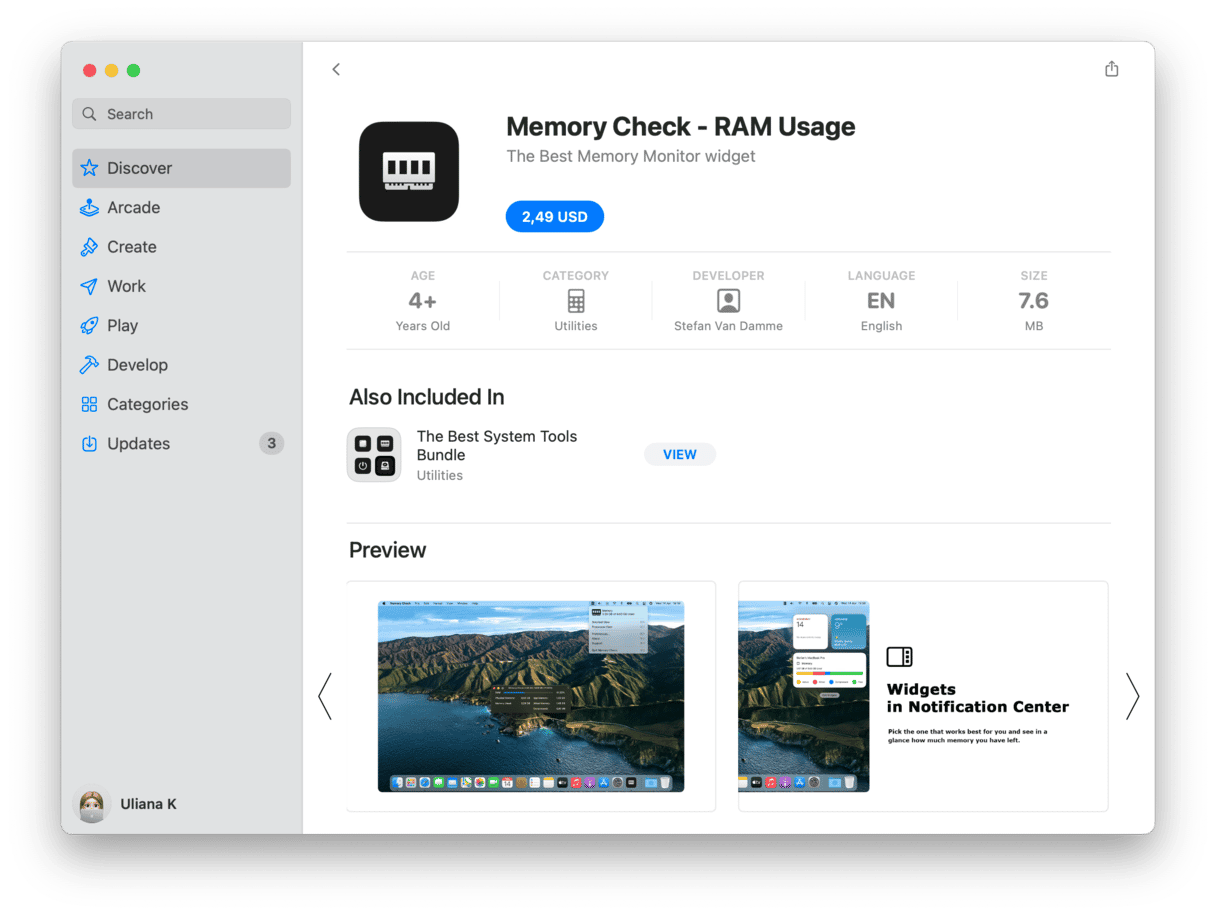Click VIEW for the bundle
Viewport: 1216px width, 915px height.
point(680,455)
